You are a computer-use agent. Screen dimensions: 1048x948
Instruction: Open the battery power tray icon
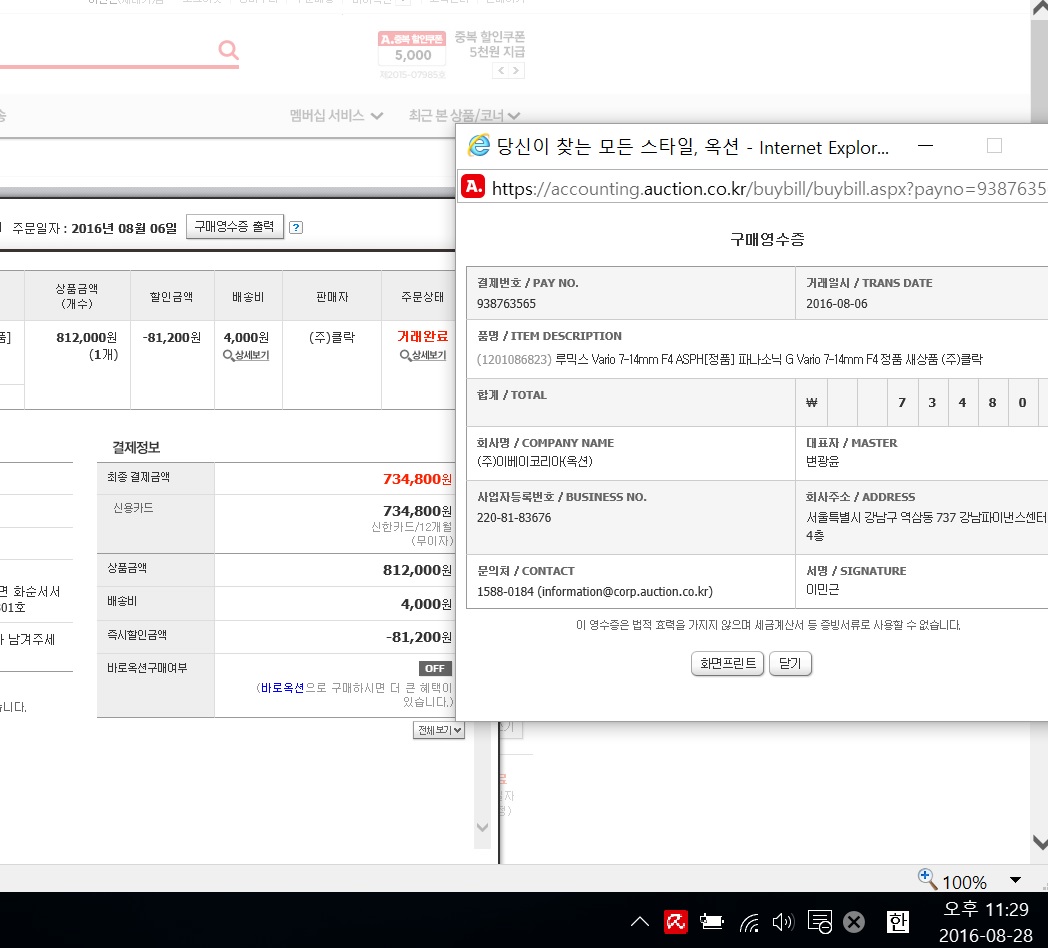(711, 922)
